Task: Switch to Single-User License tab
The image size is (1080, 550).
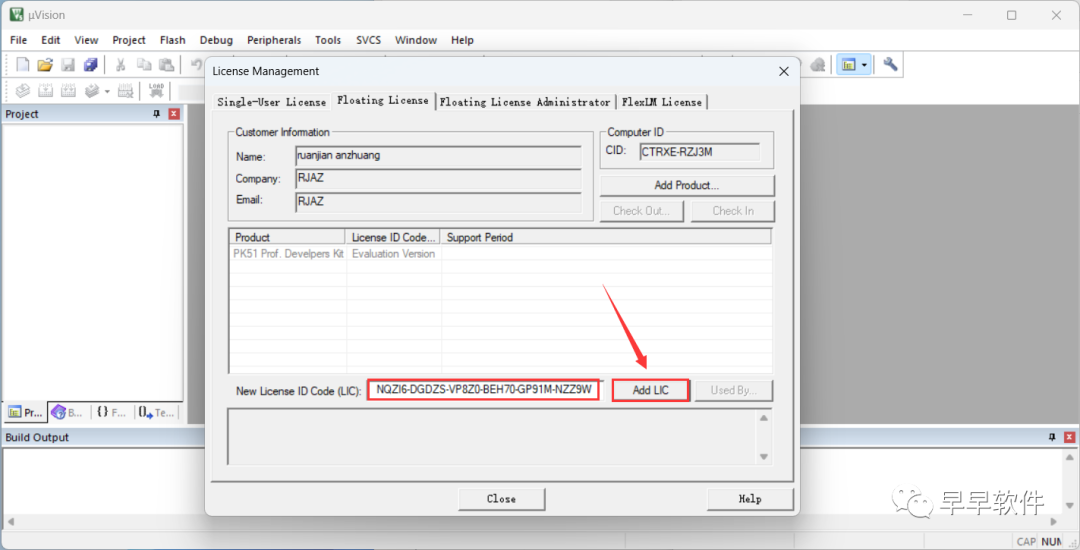Action: (271, 102)
